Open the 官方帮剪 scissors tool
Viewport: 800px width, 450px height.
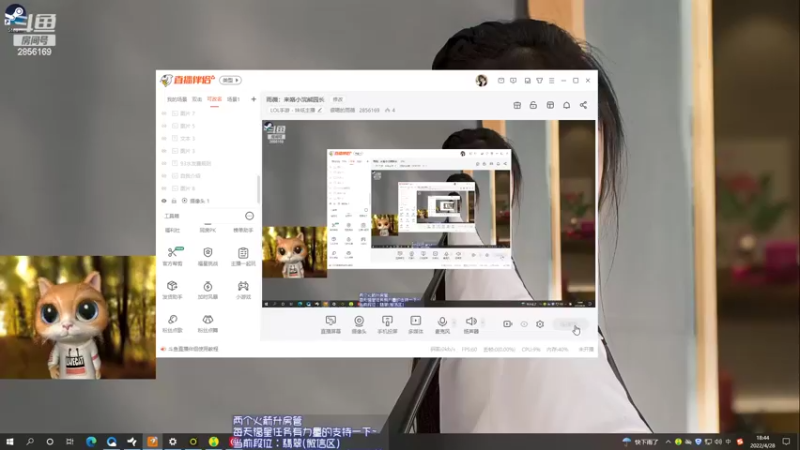172,256
